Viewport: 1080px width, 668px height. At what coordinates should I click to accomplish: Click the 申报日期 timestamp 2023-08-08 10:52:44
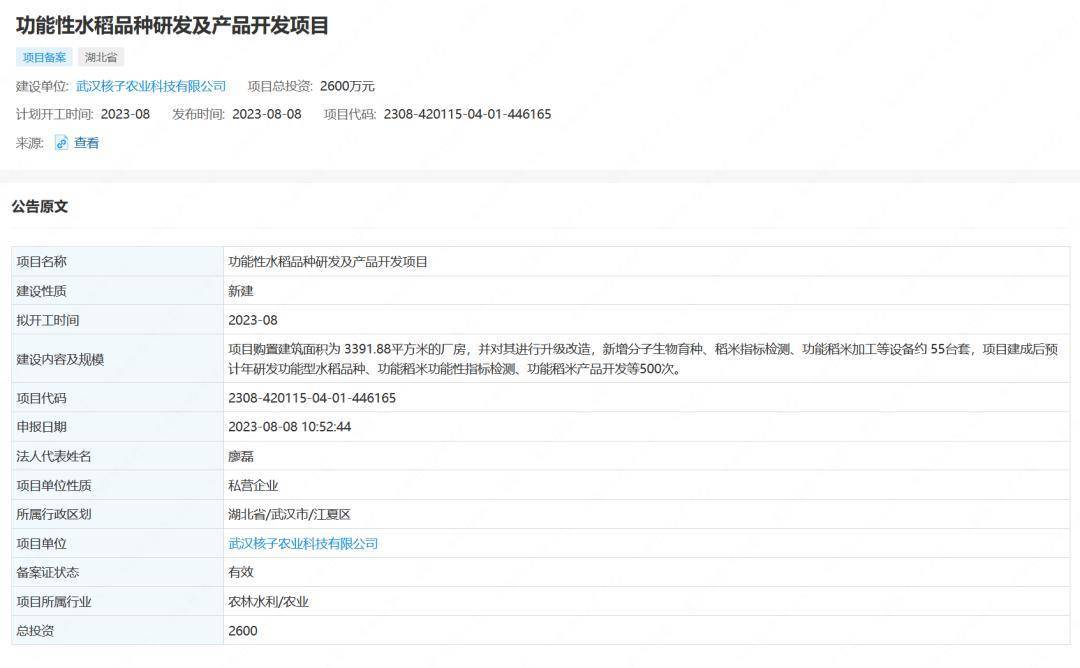[289, 427]
